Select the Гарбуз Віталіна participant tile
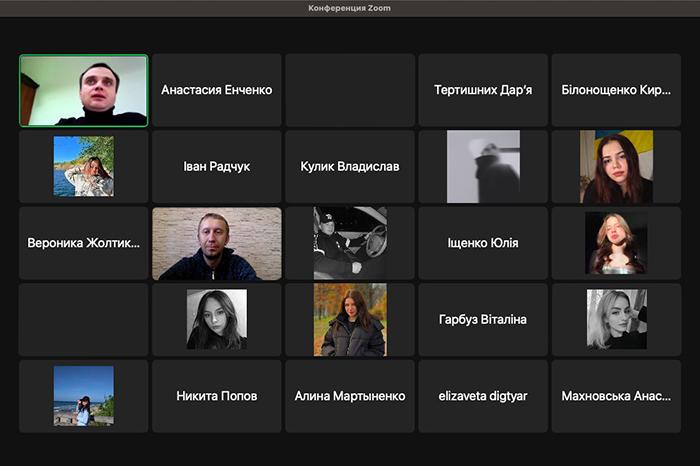 click(x=483, y=319)
